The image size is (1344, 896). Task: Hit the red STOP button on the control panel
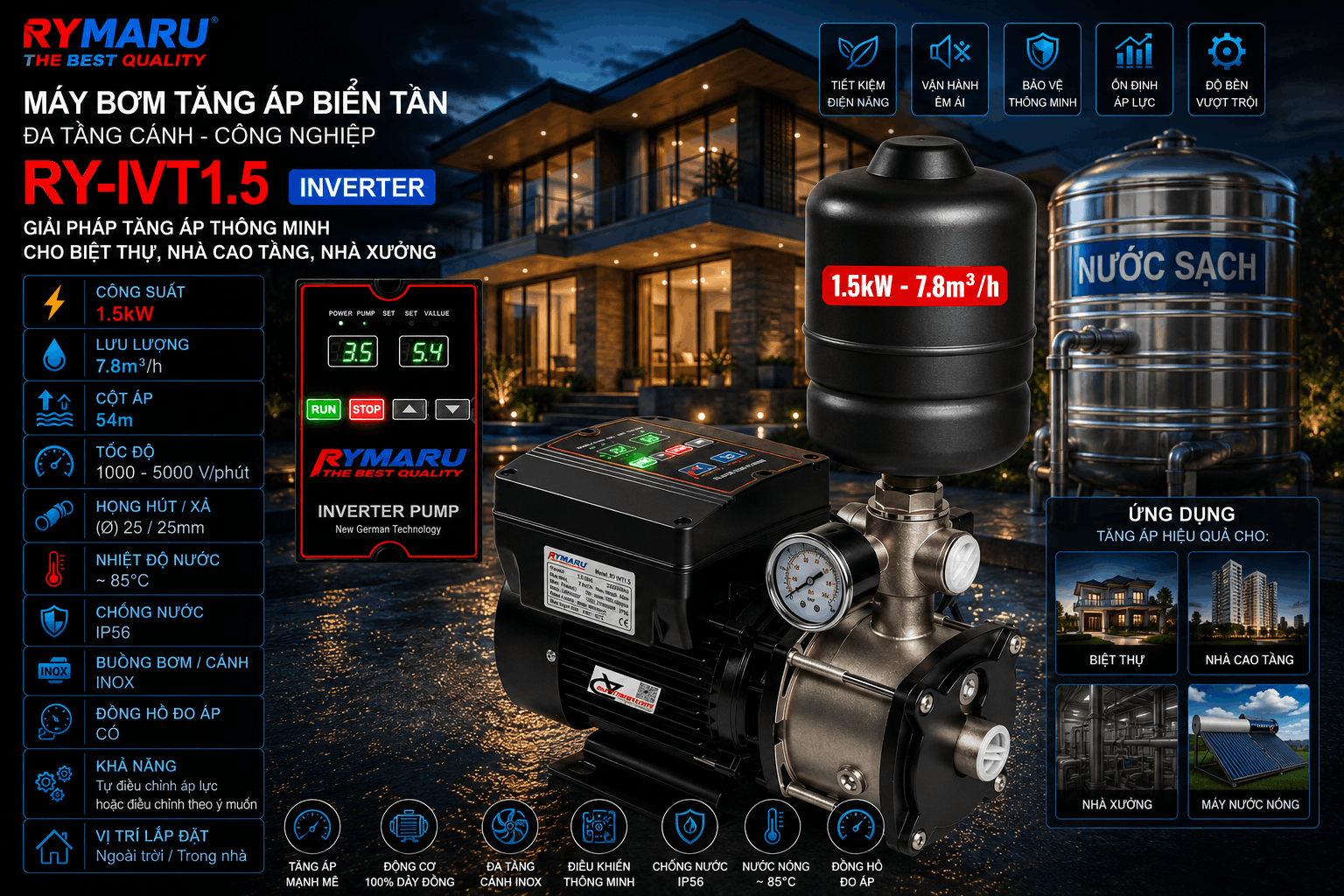coord(367,409)
